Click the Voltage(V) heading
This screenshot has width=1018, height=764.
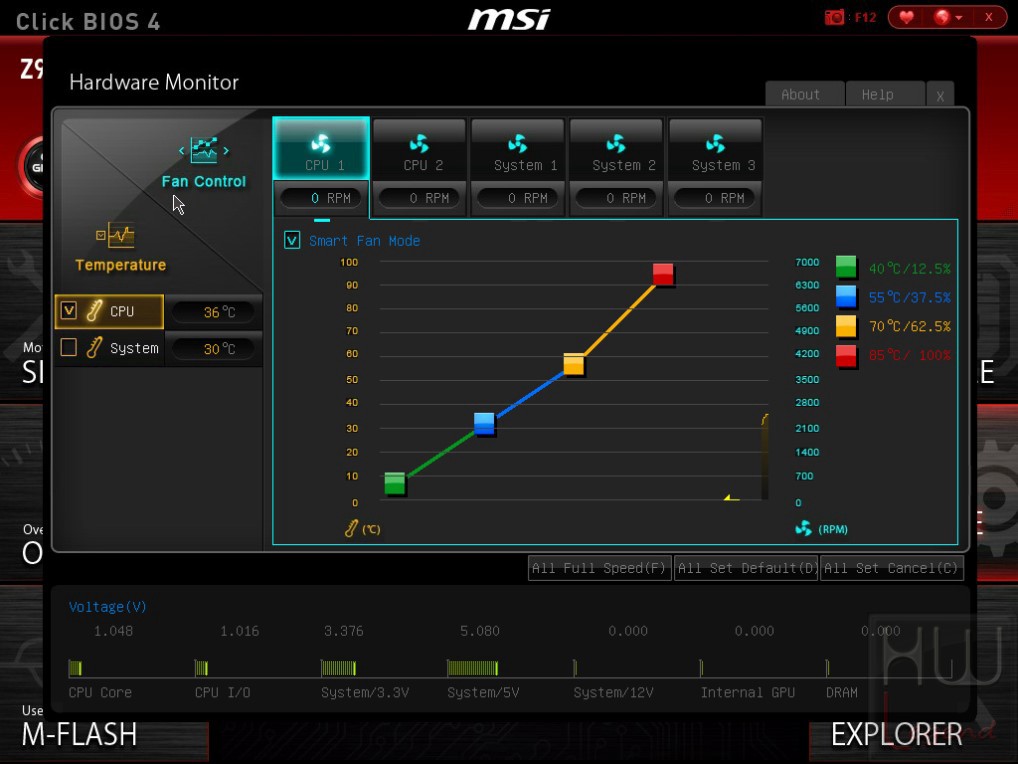[107, 606]
